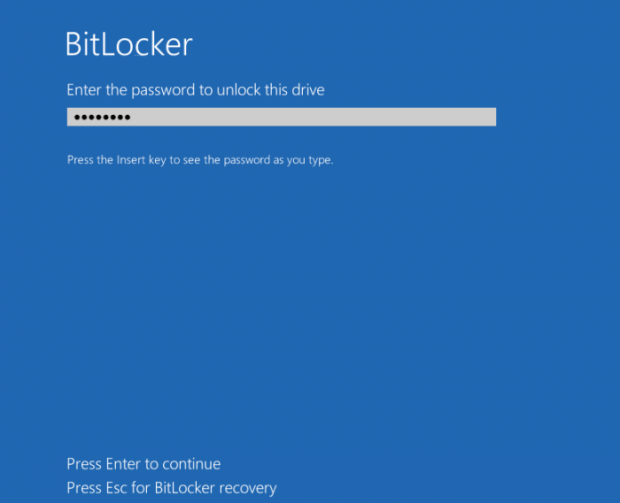The image size is (620, 503).
Task: Click the BitLocker title heading
Action: point(128,44)
